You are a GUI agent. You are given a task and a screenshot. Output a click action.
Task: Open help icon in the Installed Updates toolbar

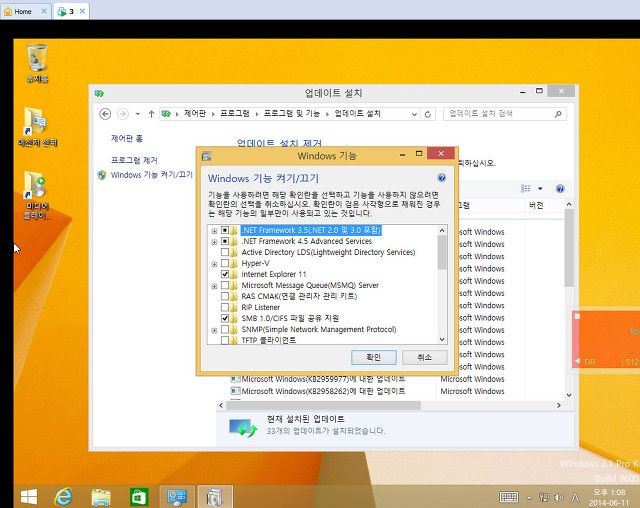coord(560,189)
